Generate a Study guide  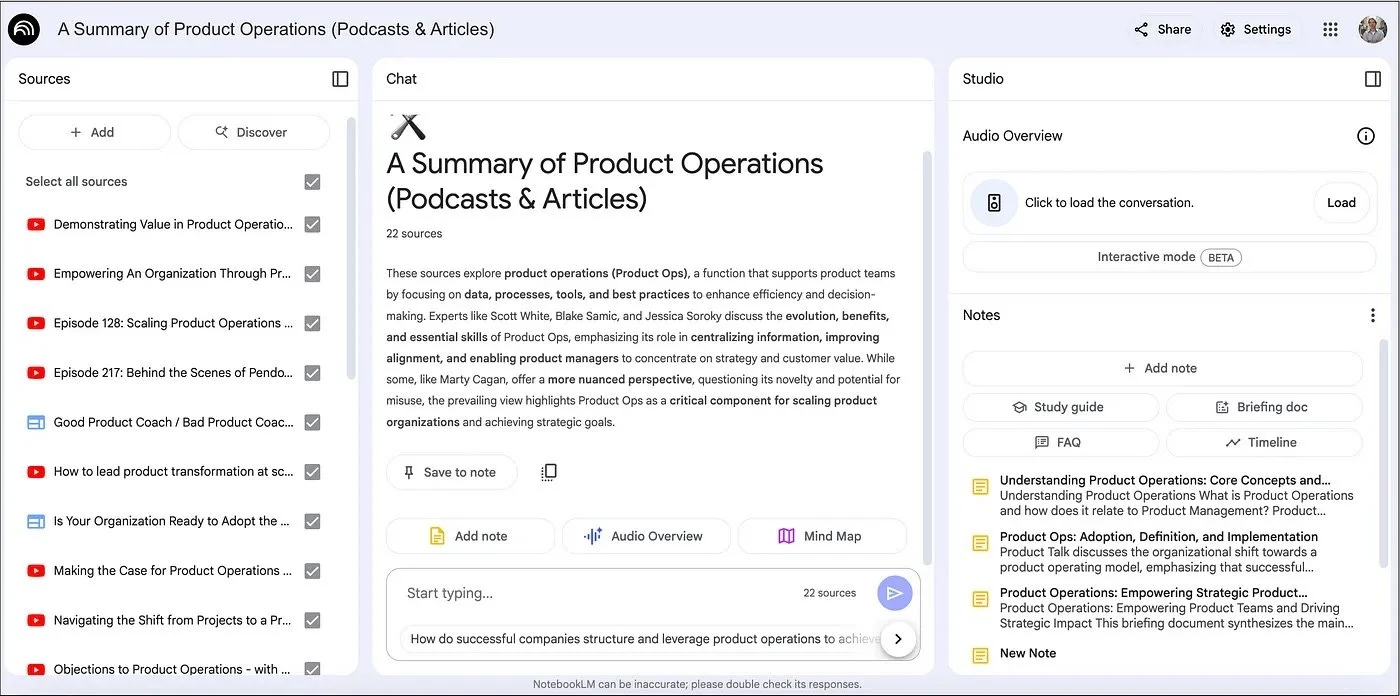pos(1060,406)
